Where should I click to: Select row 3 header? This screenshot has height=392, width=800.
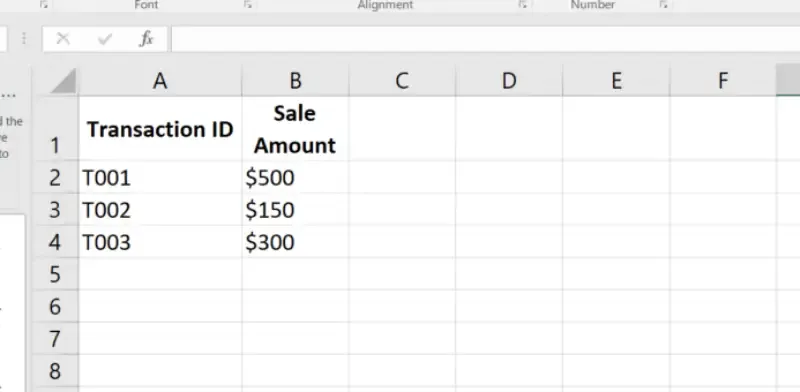point(55,209)
